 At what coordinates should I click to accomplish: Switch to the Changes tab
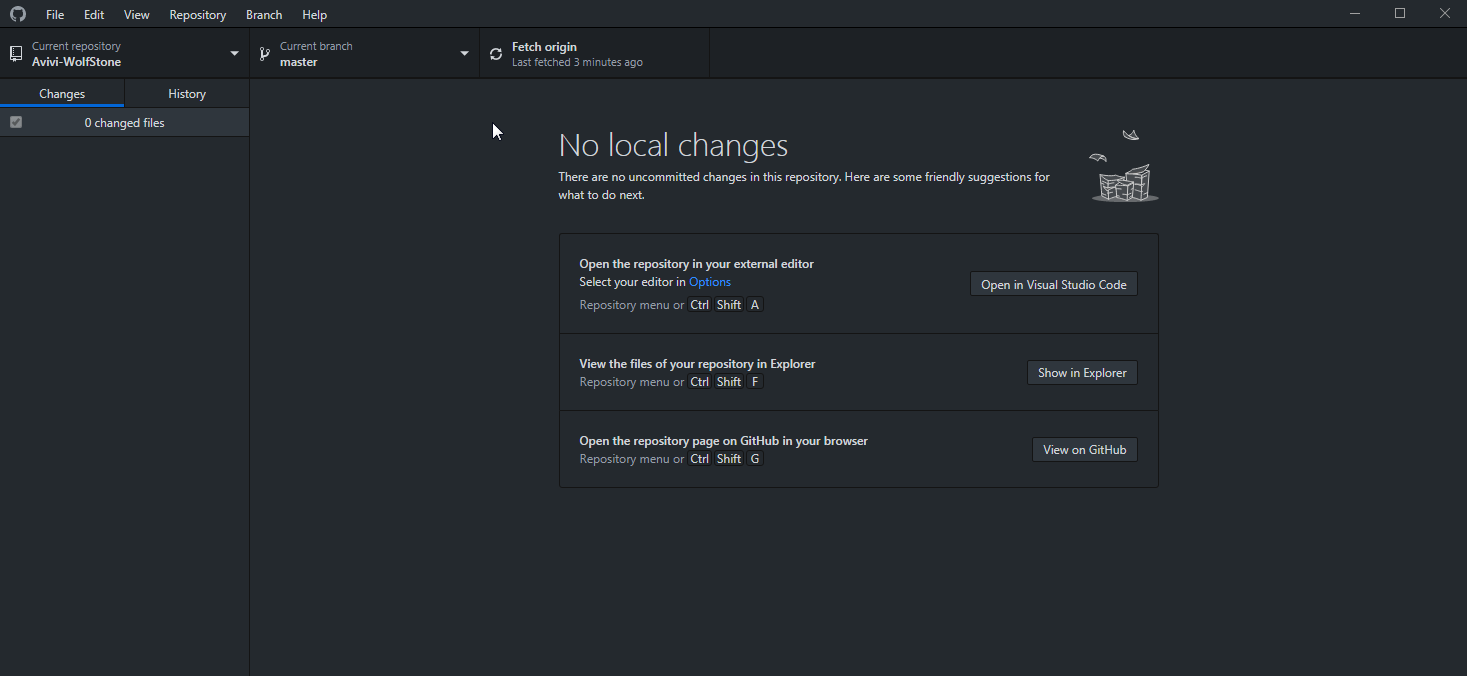pyautogui.click(x=62, y=94)
